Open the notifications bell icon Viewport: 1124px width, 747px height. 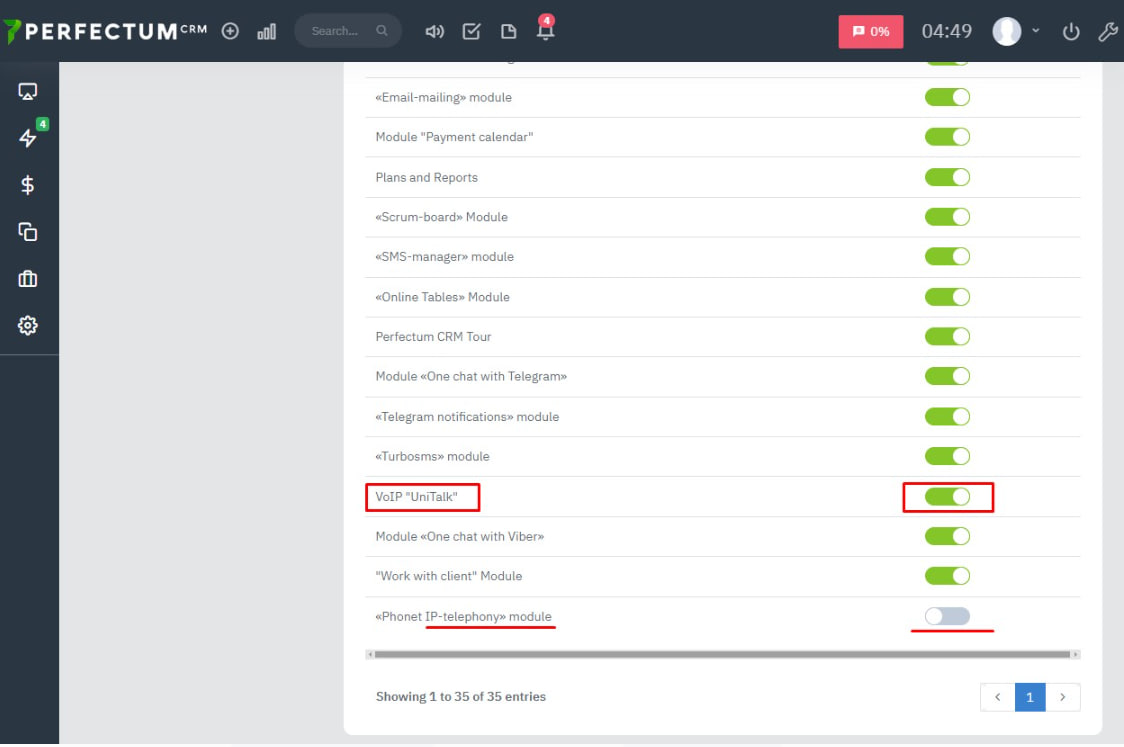pos(545,31)
